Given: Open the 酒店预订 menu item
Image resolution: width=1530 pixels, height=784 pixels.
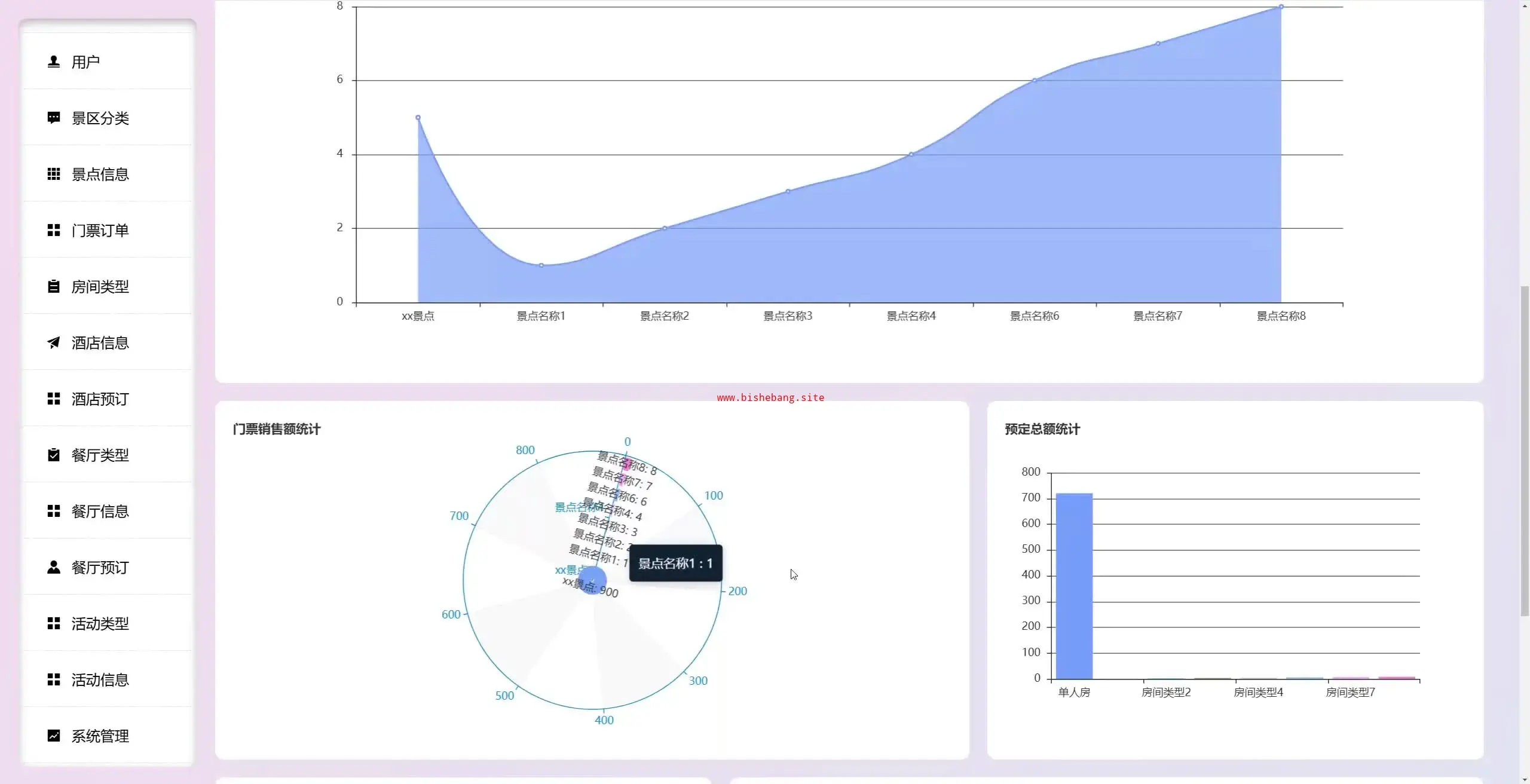Looking at the screenshot, I should 100,399.
